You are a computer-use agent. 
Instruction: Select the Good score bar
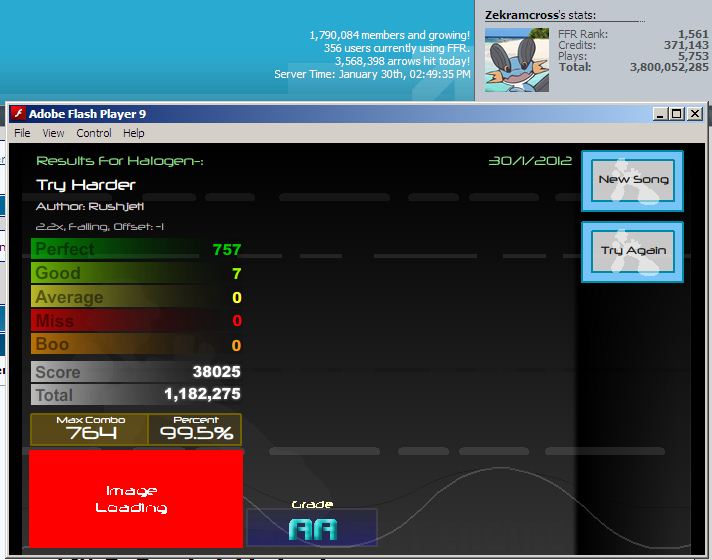point(136,273)
